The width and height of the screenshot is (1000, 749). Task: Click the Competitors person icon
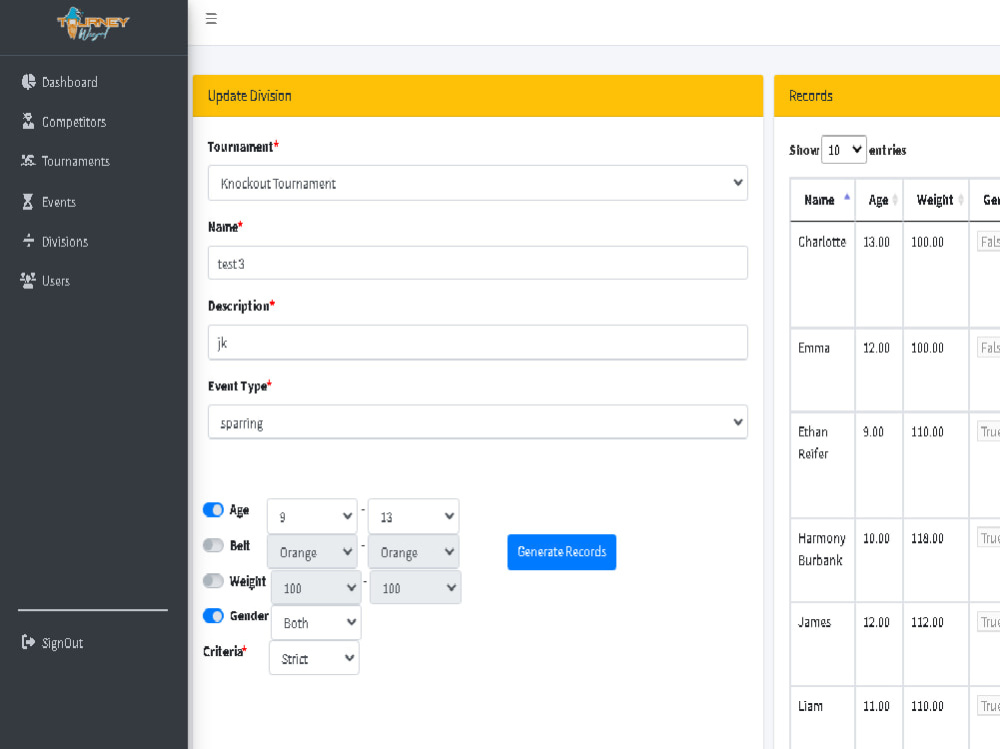tap(28, 121)
